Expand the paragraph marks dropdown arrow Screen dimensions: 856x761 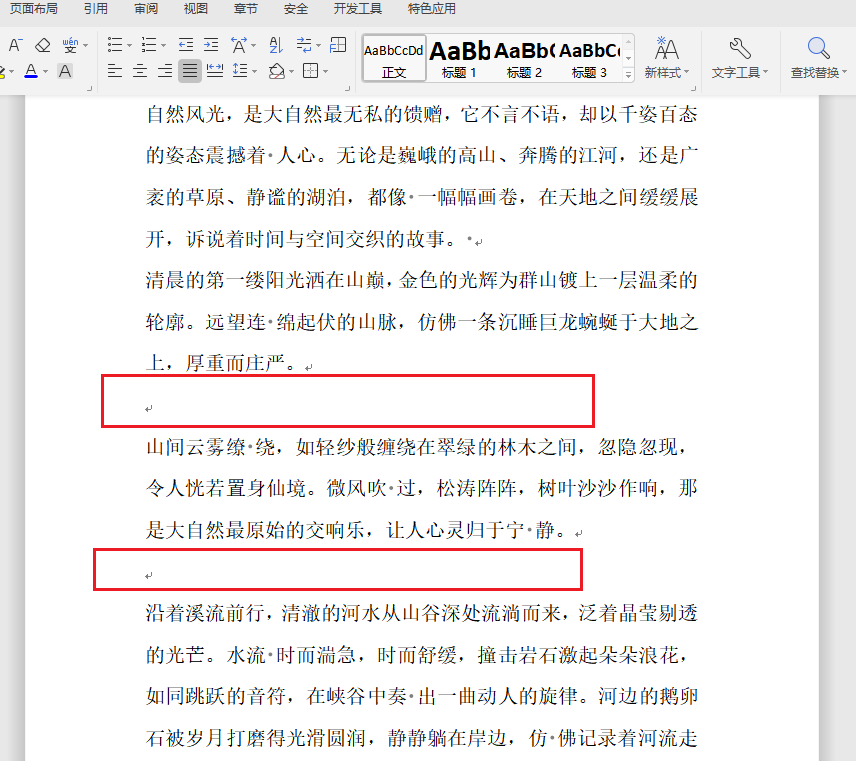[318, 45]
